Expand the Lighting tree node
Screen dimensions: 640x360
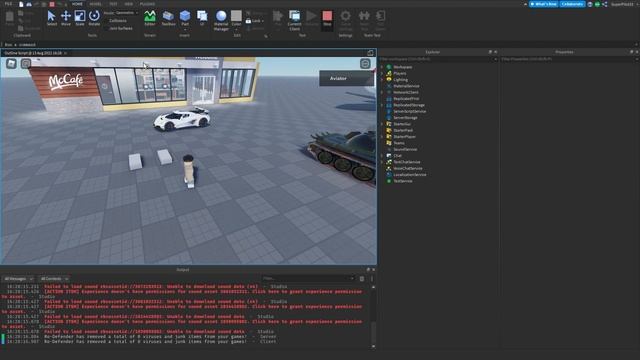click(x=382, y=80)
